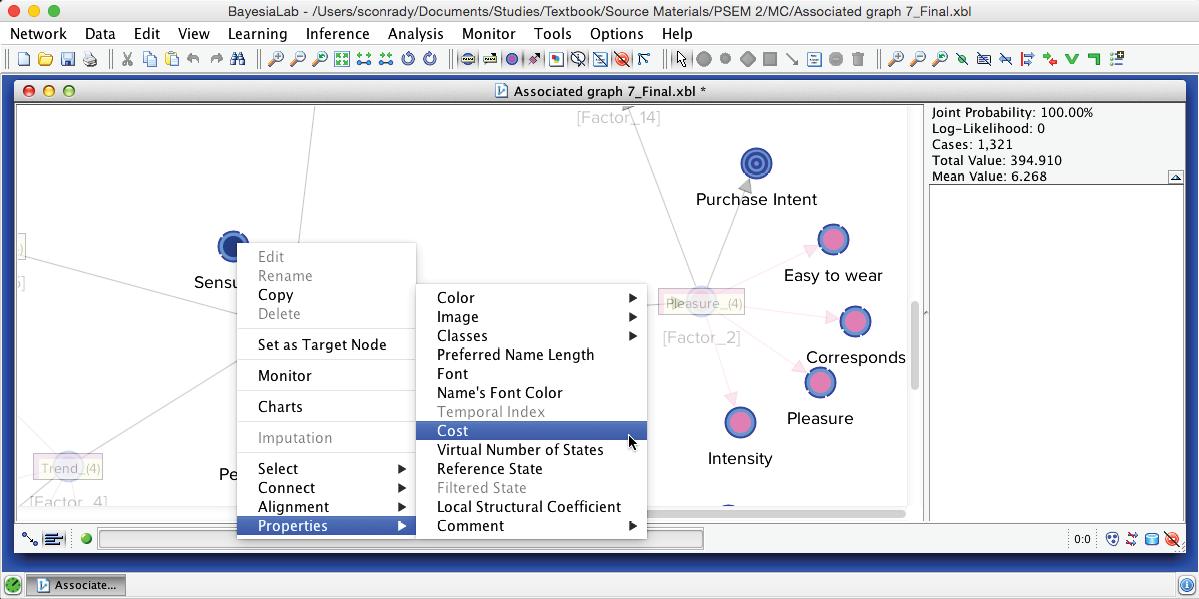Expand the Comment submenu
The height and width of the screenshot is (599, 1199).
point(531,526)
